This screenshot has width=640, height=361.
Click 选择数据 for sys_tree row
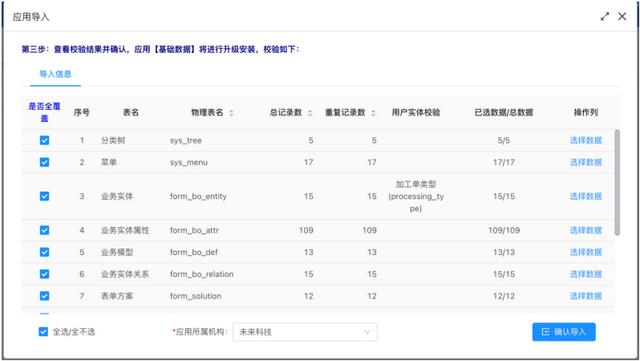pos(586,140)
